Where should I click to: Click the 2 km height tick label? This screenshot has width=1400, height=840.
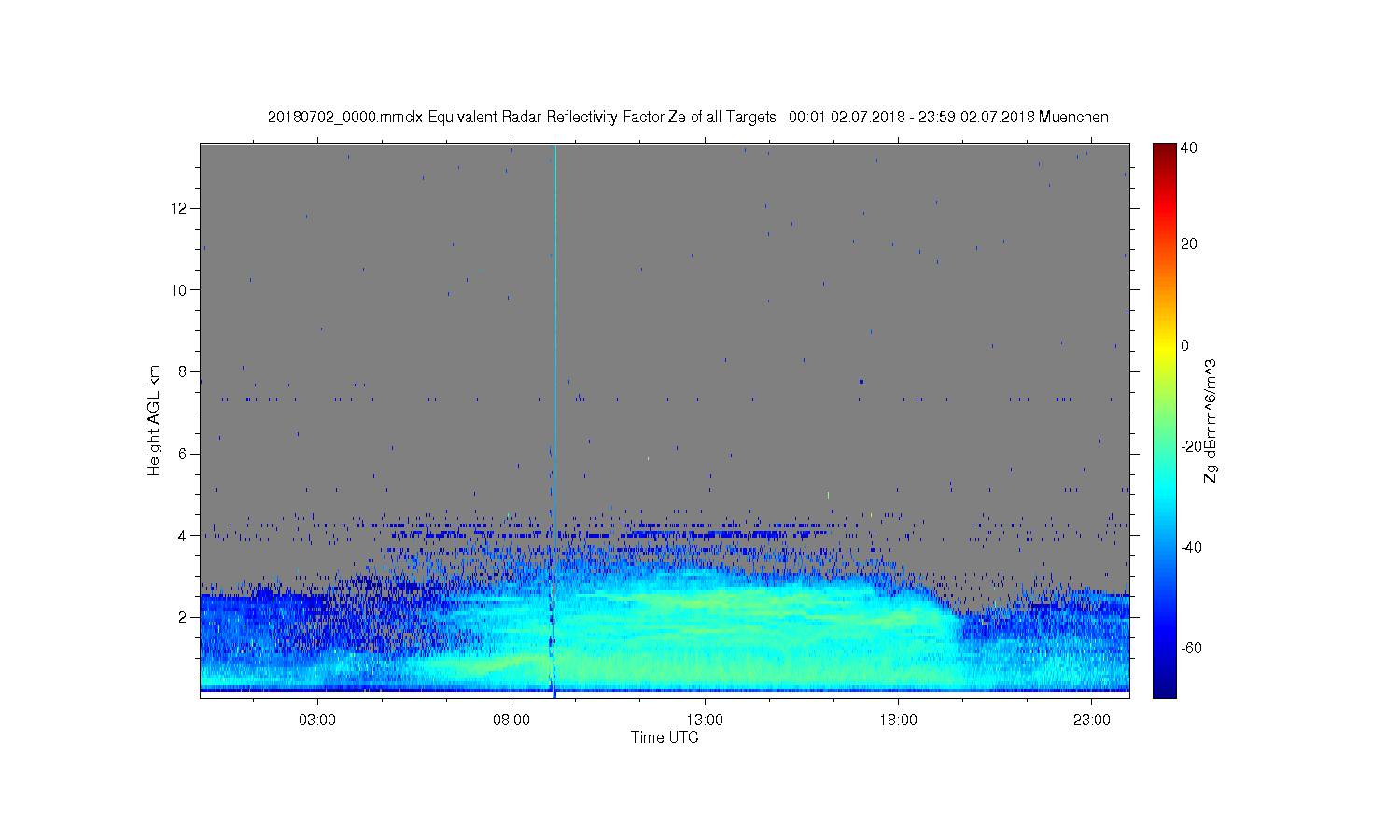(184, 617)
